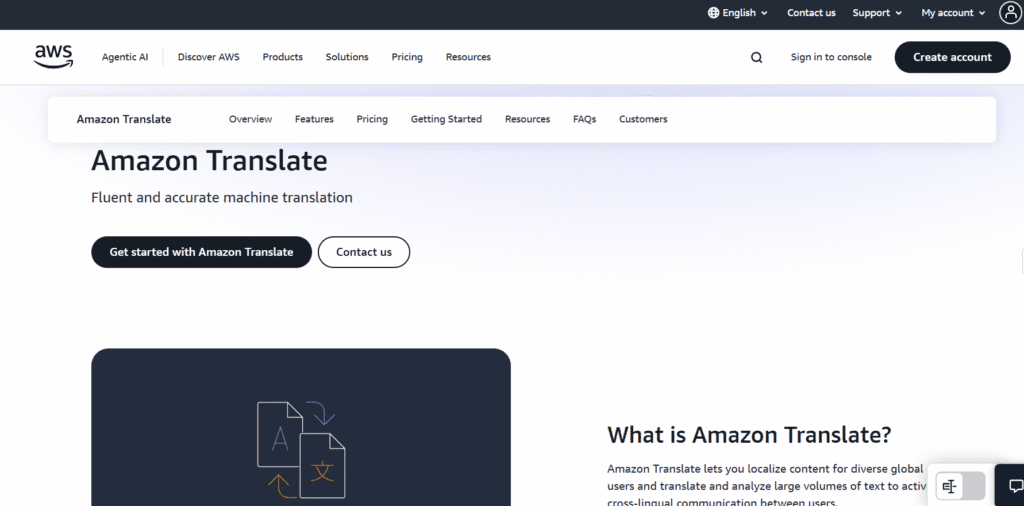Click the translate documents illustration

(301, 451)
